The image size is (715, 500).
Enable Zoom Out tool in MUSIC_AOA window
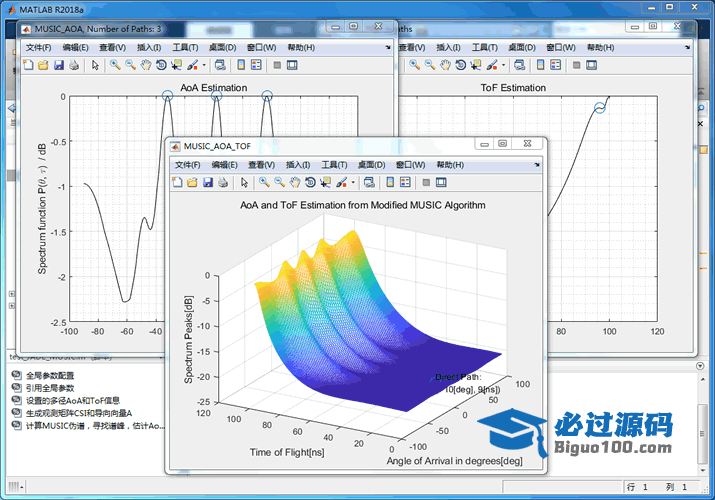[130, 65]
